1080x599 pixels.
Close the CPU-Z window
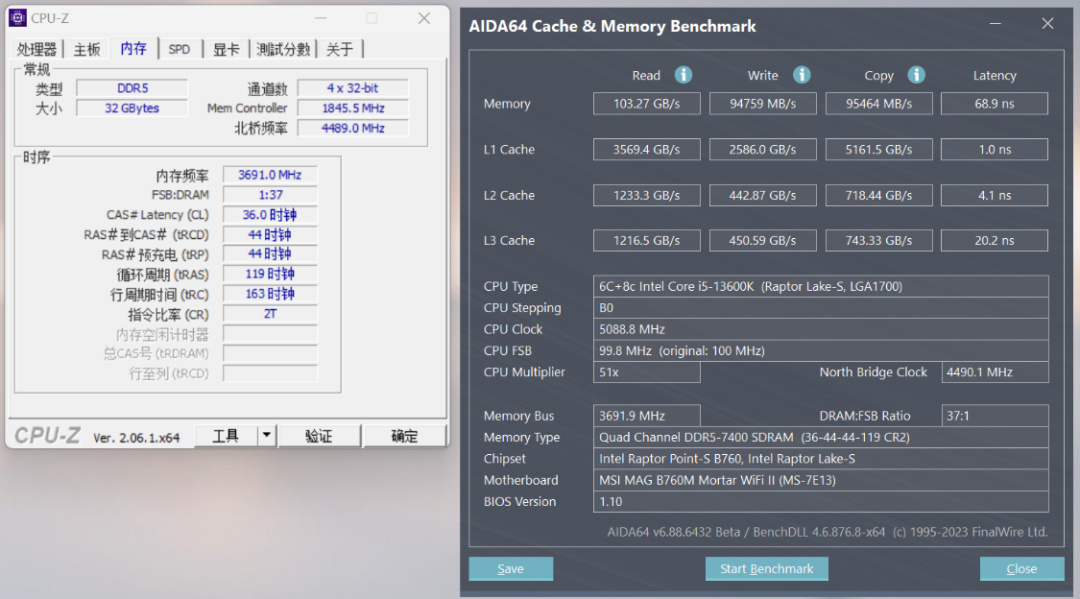pos(424,18)
